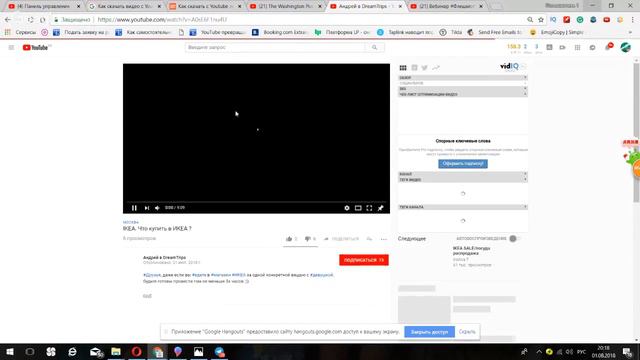This screenshot has height=360, width=640.
Task: Open the IKEA SALE suggested video
Action: 471,251
